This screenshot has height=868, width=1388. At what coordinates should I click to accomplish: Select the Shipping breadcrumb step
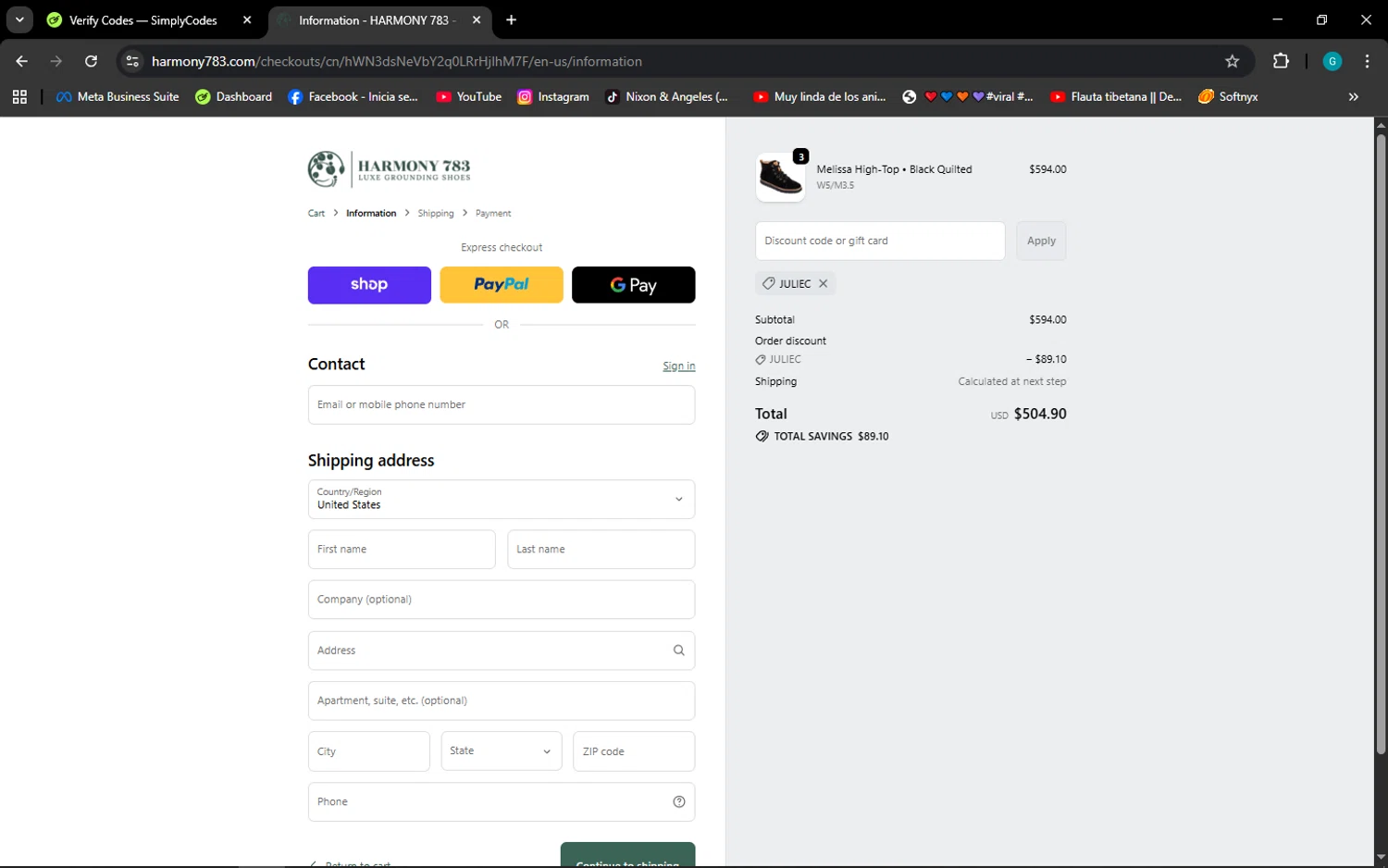436,213
